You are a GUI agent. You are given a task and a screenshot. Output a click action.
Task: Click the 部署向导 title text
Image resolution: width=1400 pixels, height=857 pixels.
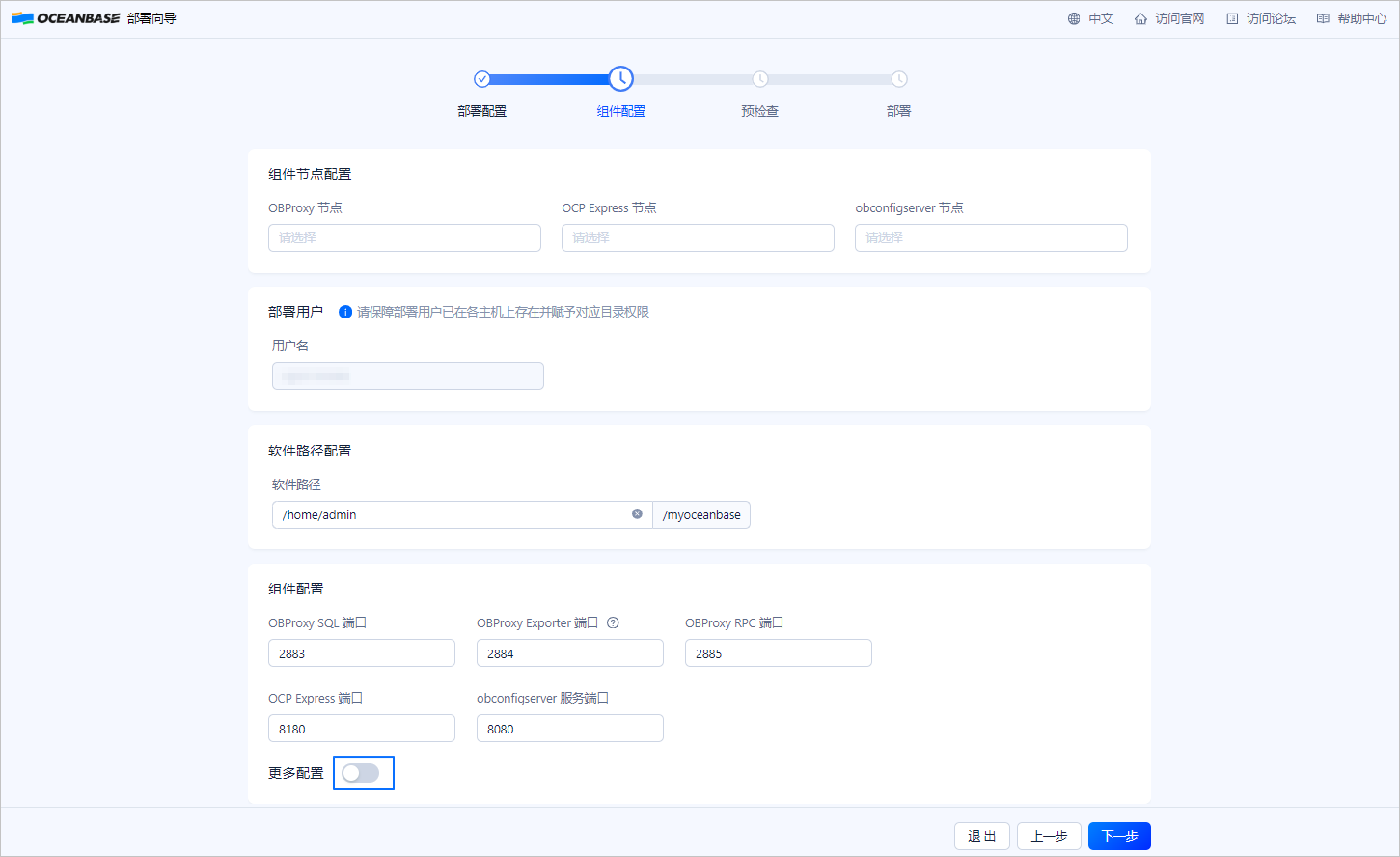pyautogui.click(x=151, y=18)
